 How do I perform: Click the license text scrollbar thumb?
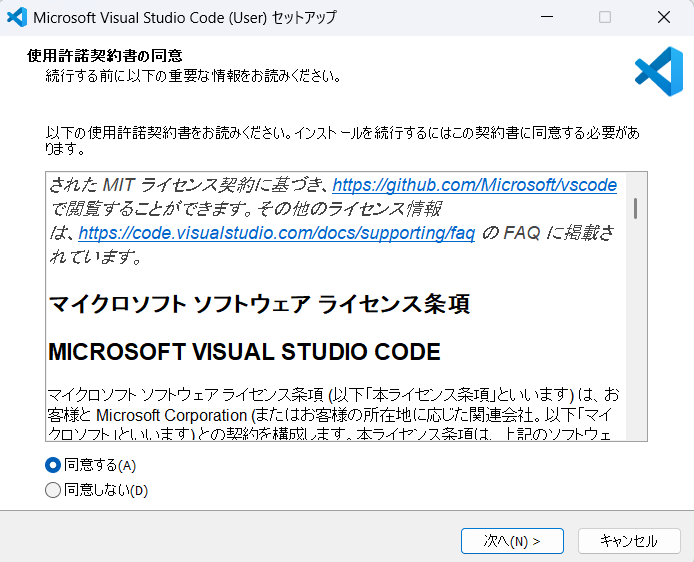636,208
